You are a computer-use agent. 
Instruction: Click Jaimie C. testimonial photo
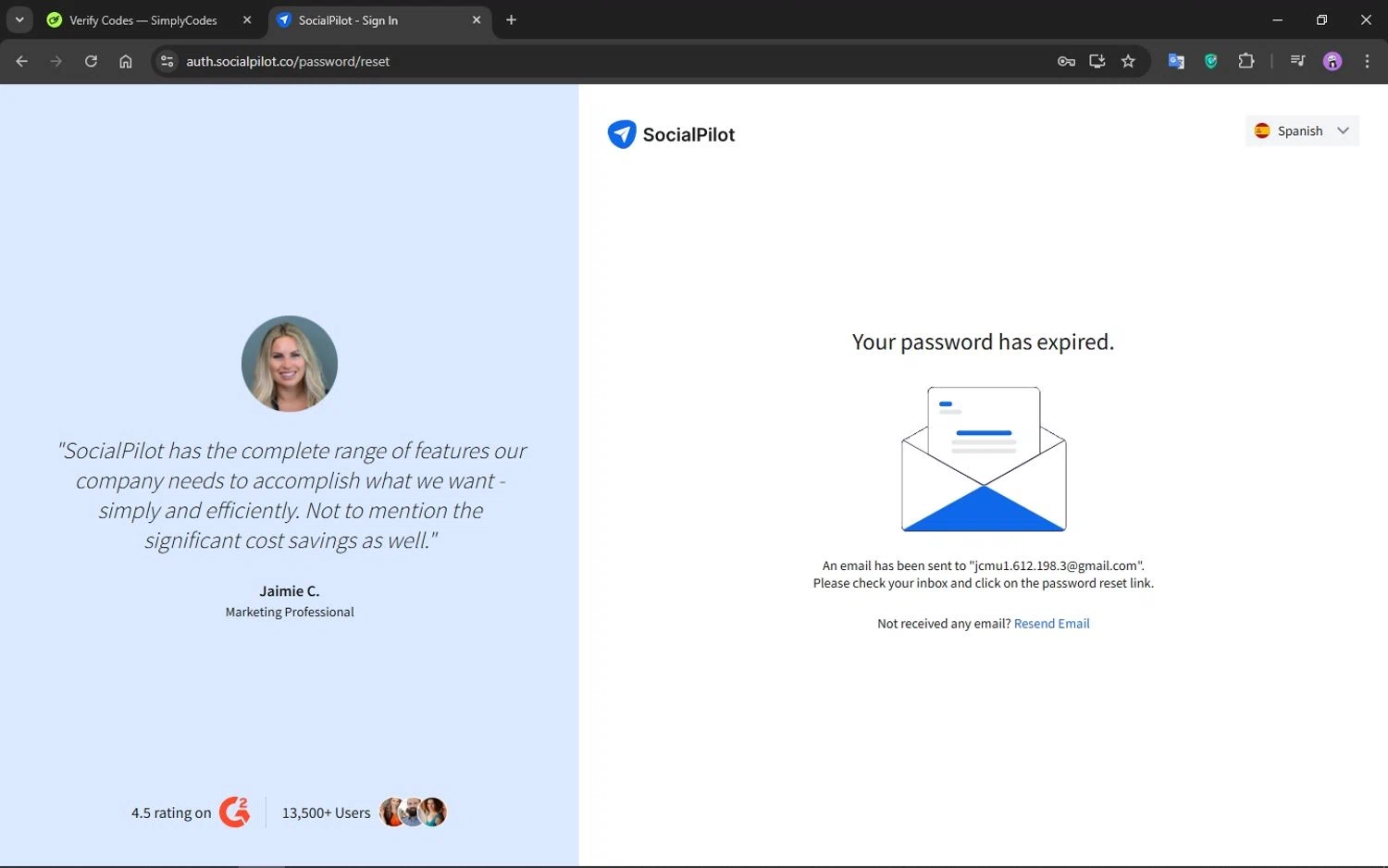coord(290,364)
